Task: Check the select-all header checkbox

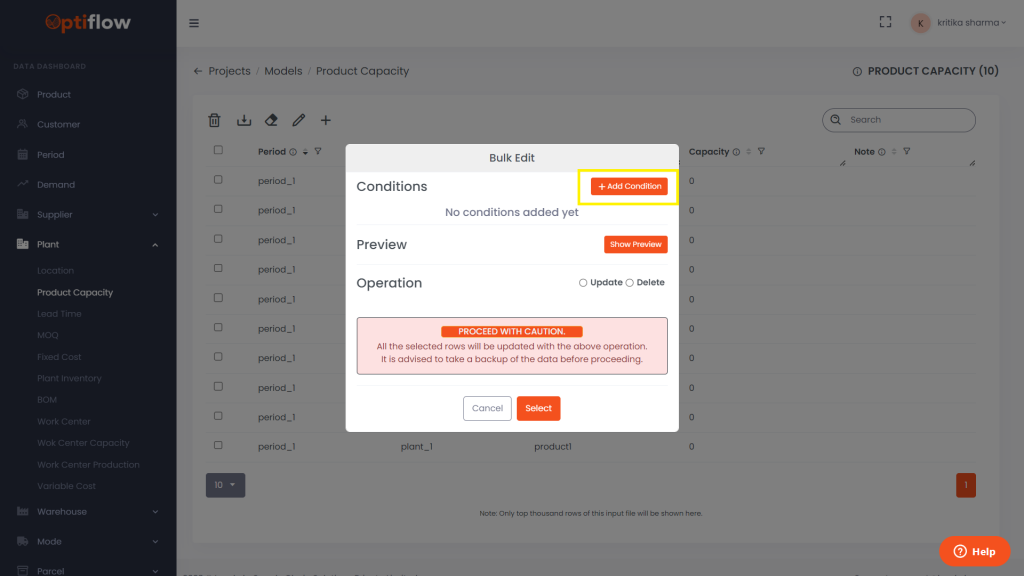Action: (218, 151)
